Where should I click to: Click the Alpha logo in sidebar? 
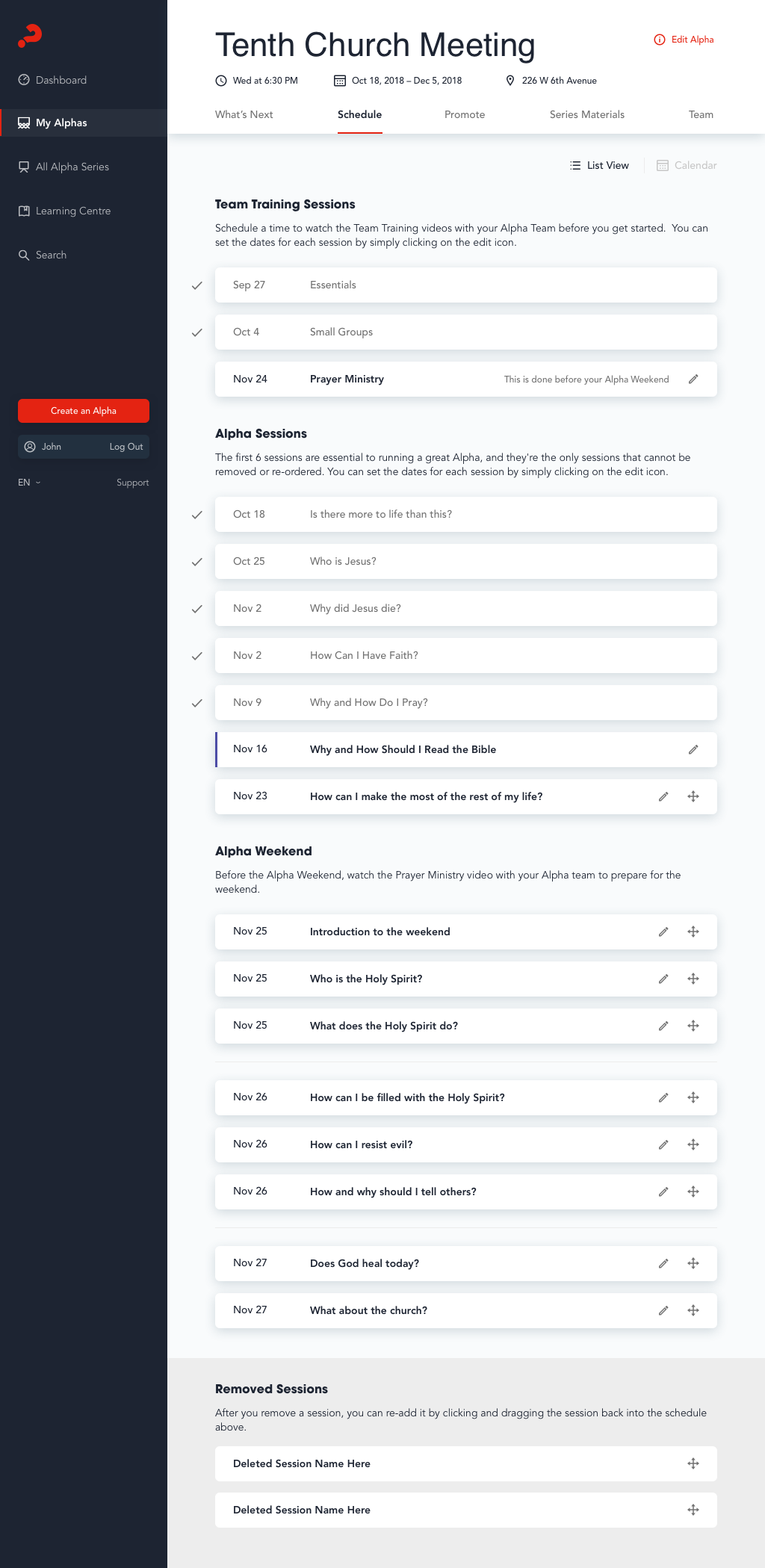click(x=30, y=35)
